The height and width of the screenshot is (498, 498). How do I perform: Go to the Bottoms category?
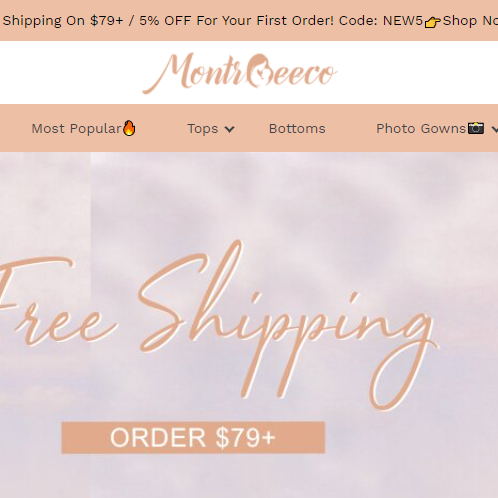point(297,129)
